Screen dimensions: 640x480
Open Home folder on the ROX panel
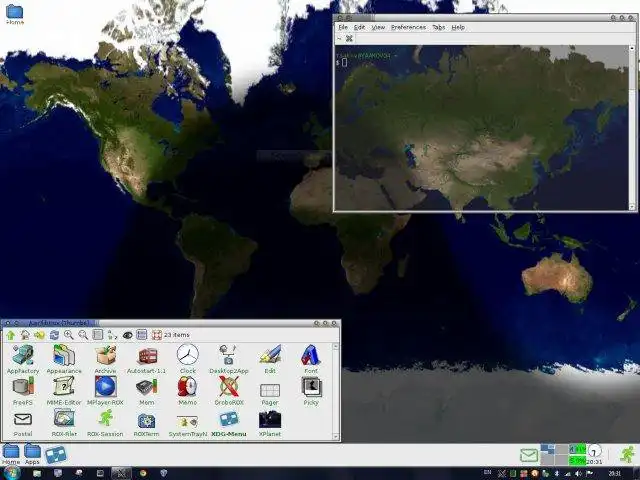click(x=11, y=454)
